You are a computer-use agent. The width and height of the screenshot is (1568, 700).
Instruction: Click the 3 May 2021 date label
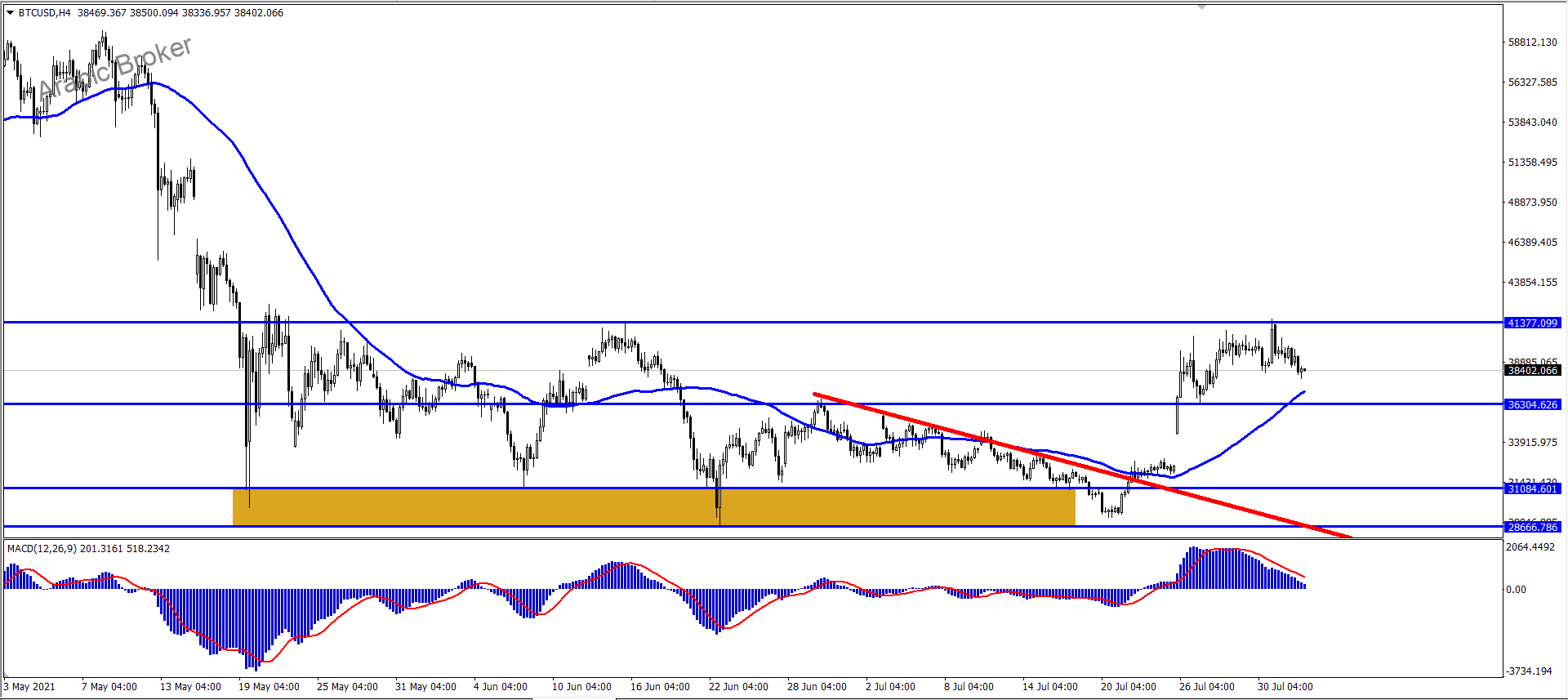coord(30,686)
